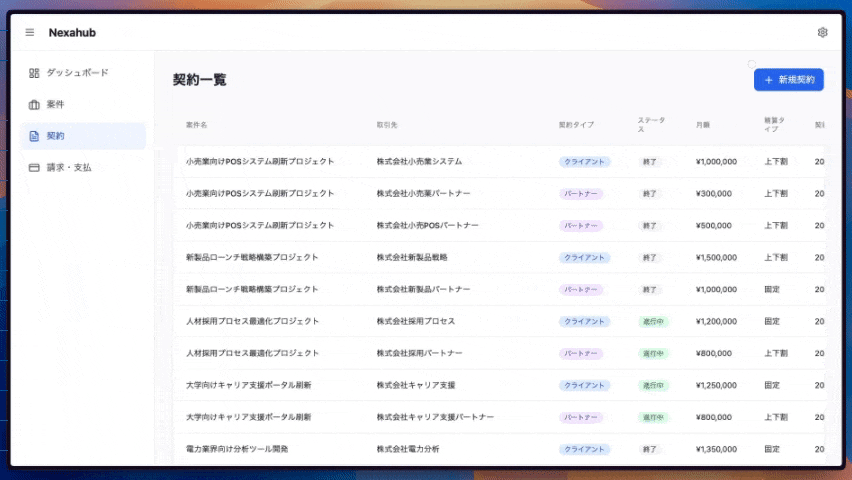Screen dimensions: 852x480
Task: Go to 請求・支払 section
Action: tap(68, 167)
